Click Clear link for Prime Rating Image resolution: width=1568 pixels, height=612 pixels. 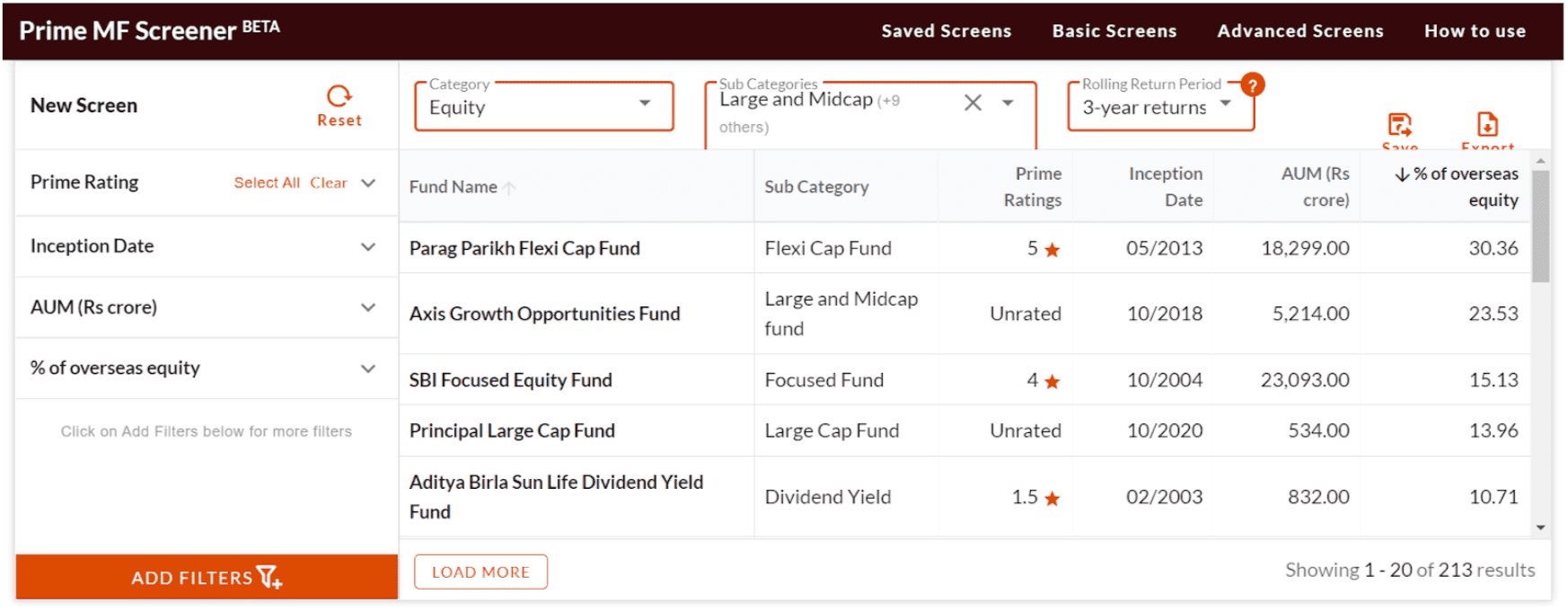pos(329,182)
